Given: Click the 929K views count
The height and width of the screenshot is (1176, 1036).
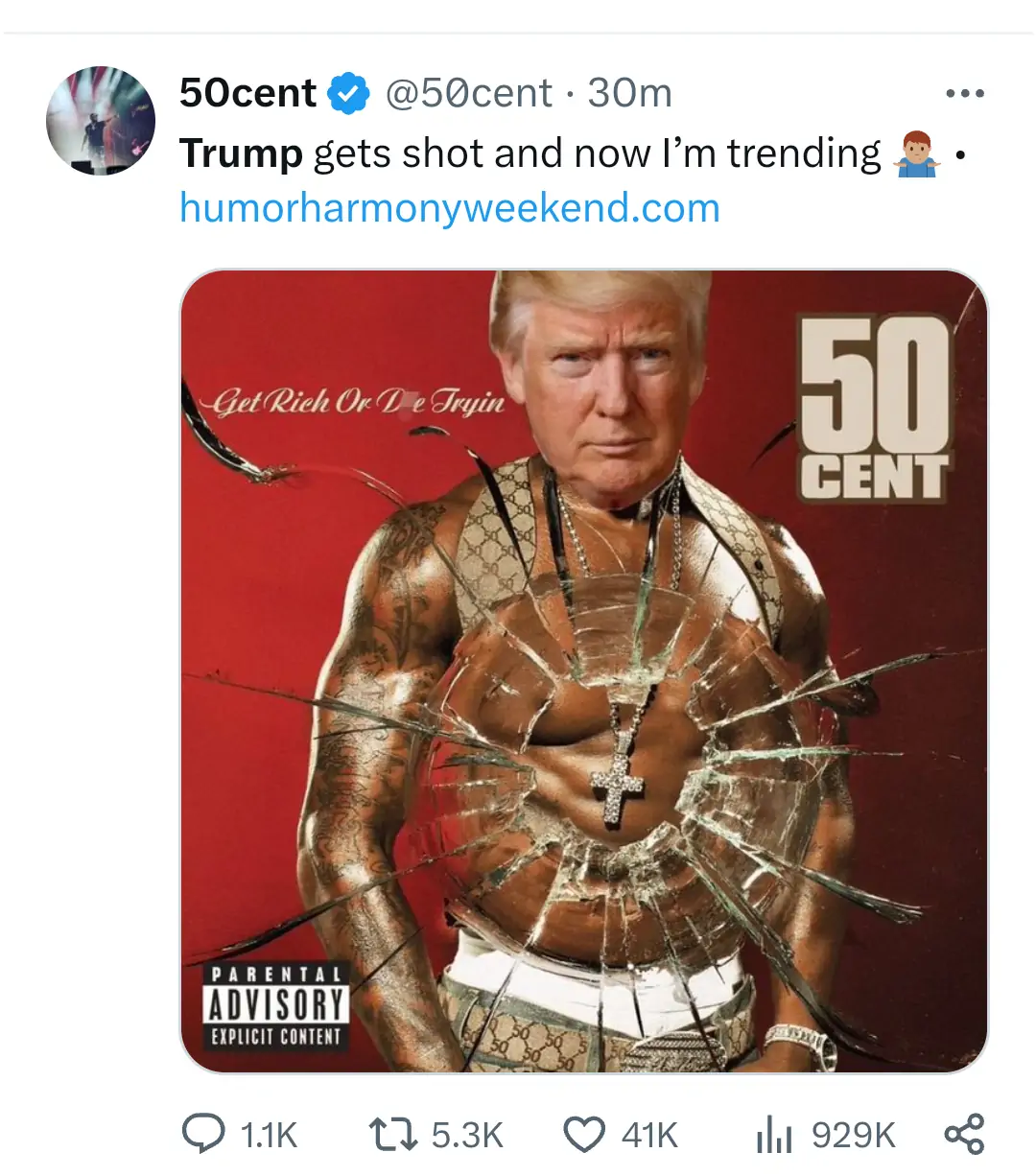Looking at the screenshot, I should point(853,1136).
